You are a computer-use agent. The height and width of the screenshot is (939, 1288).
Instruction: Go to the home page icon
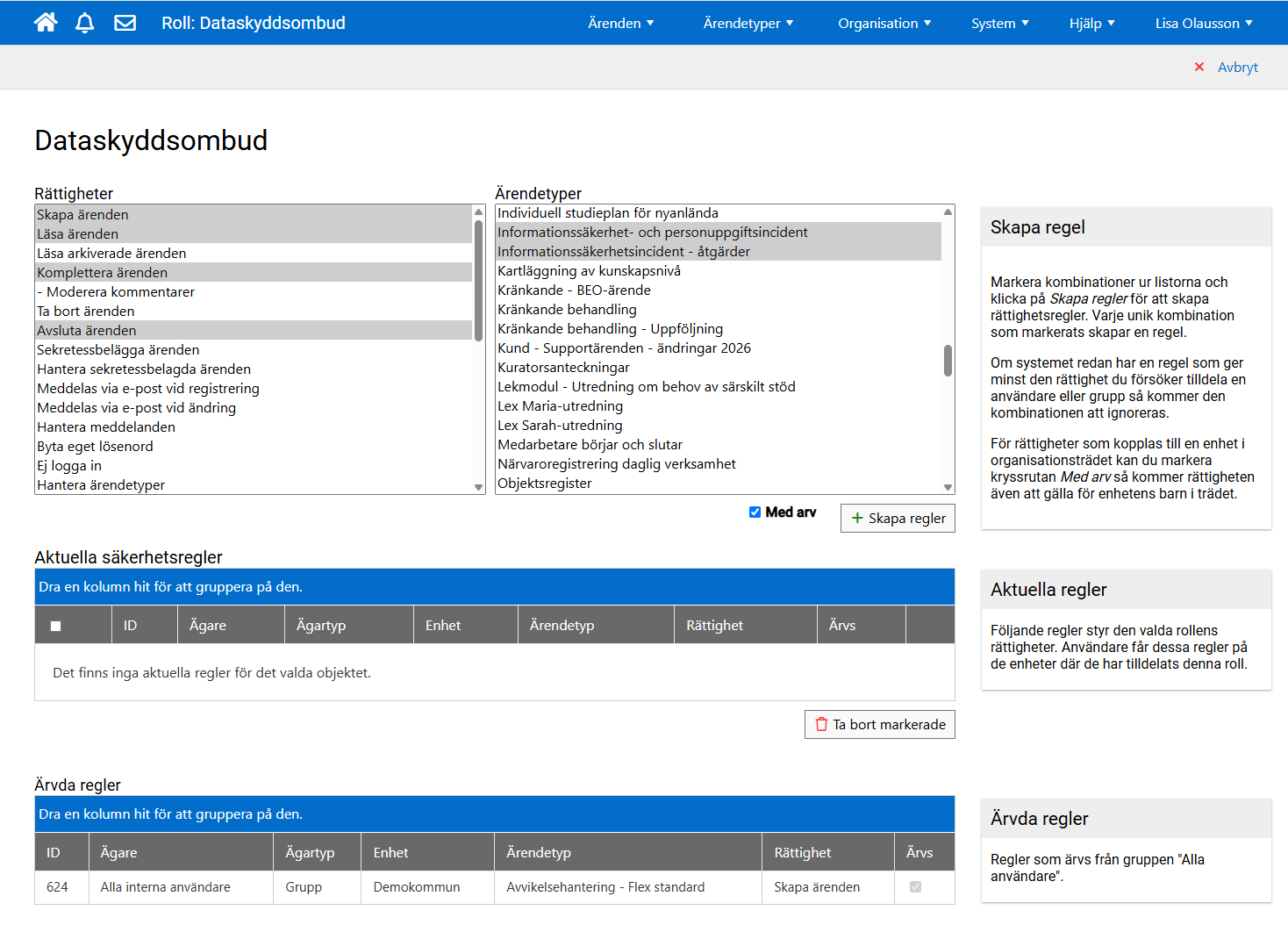(46, 23)
